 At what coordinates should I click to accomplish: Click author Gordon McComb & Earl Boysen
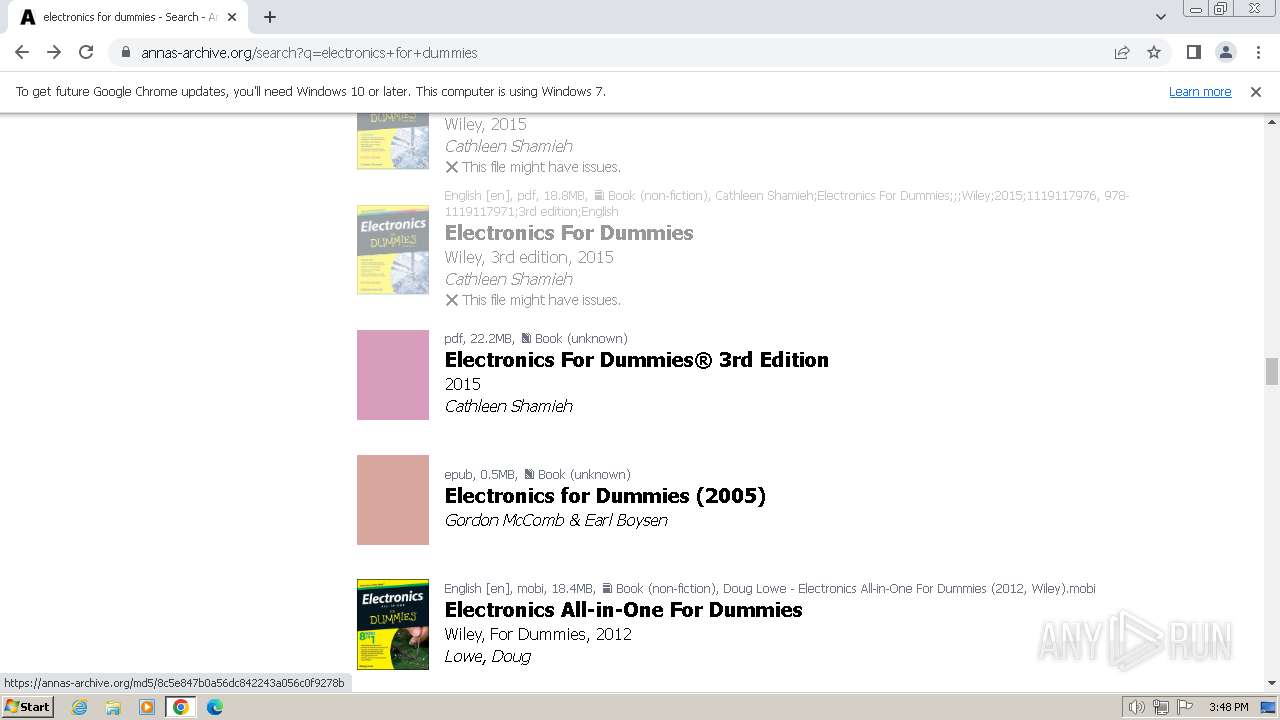pos(556,520)
